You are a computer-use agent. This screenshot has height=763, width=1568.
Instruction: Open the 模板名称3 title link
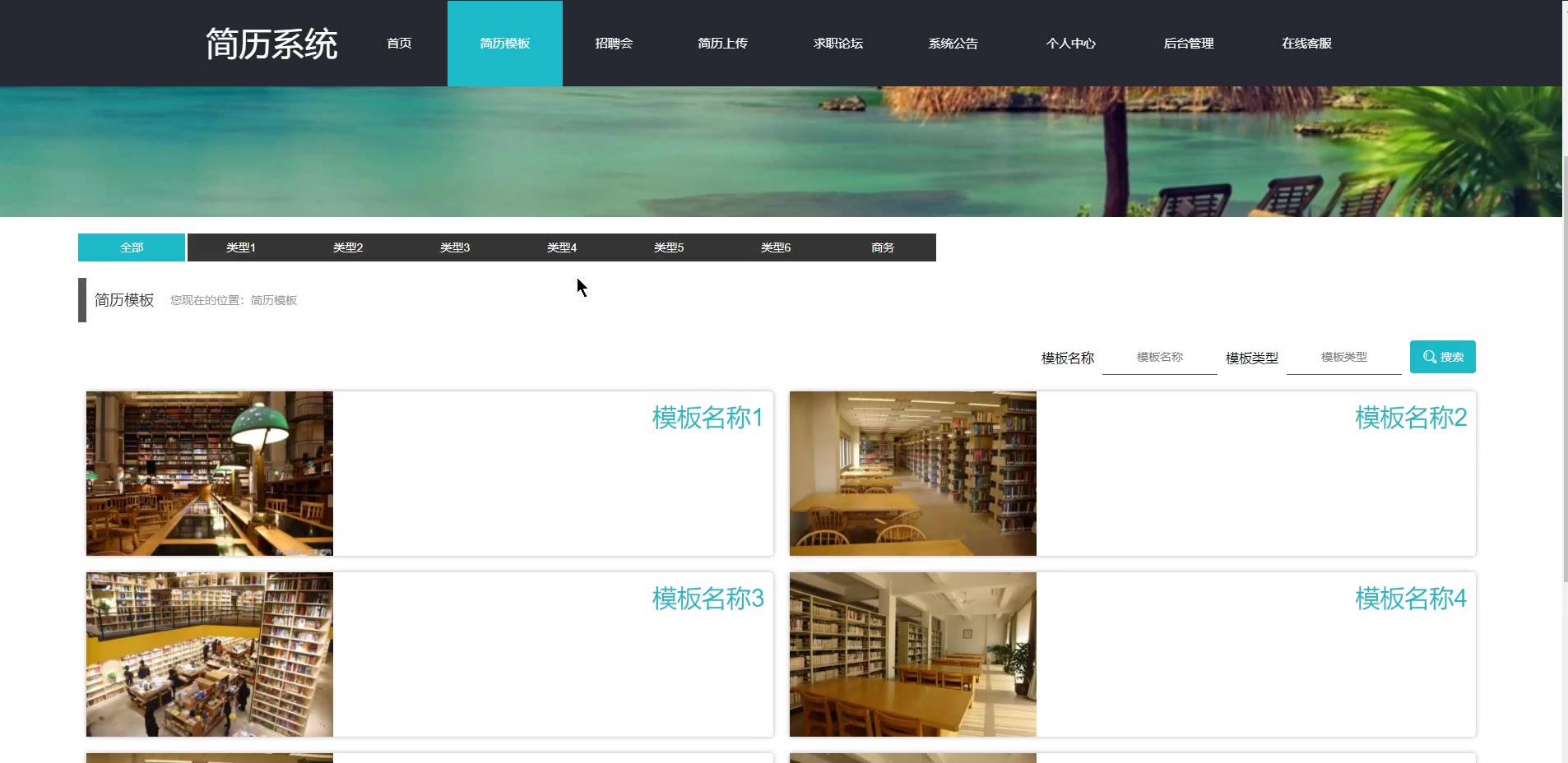pos(707,599)
